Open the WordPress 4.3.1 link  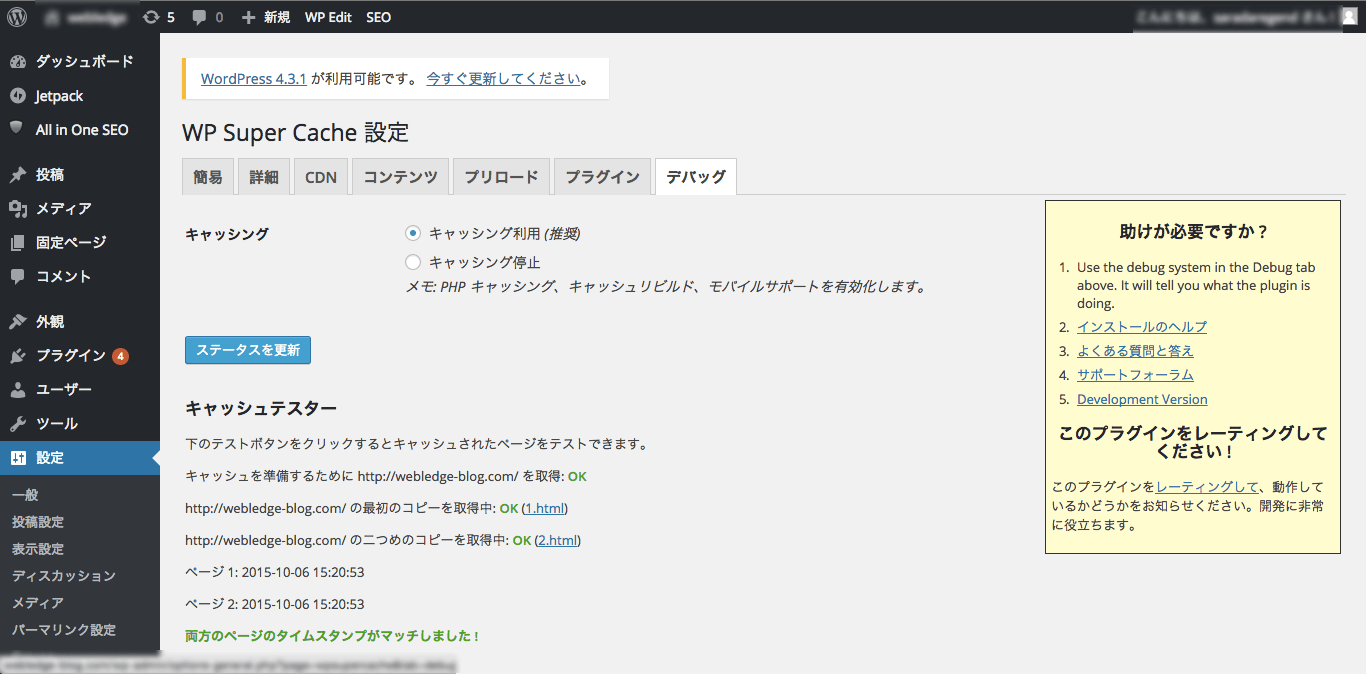click(253, 78)
